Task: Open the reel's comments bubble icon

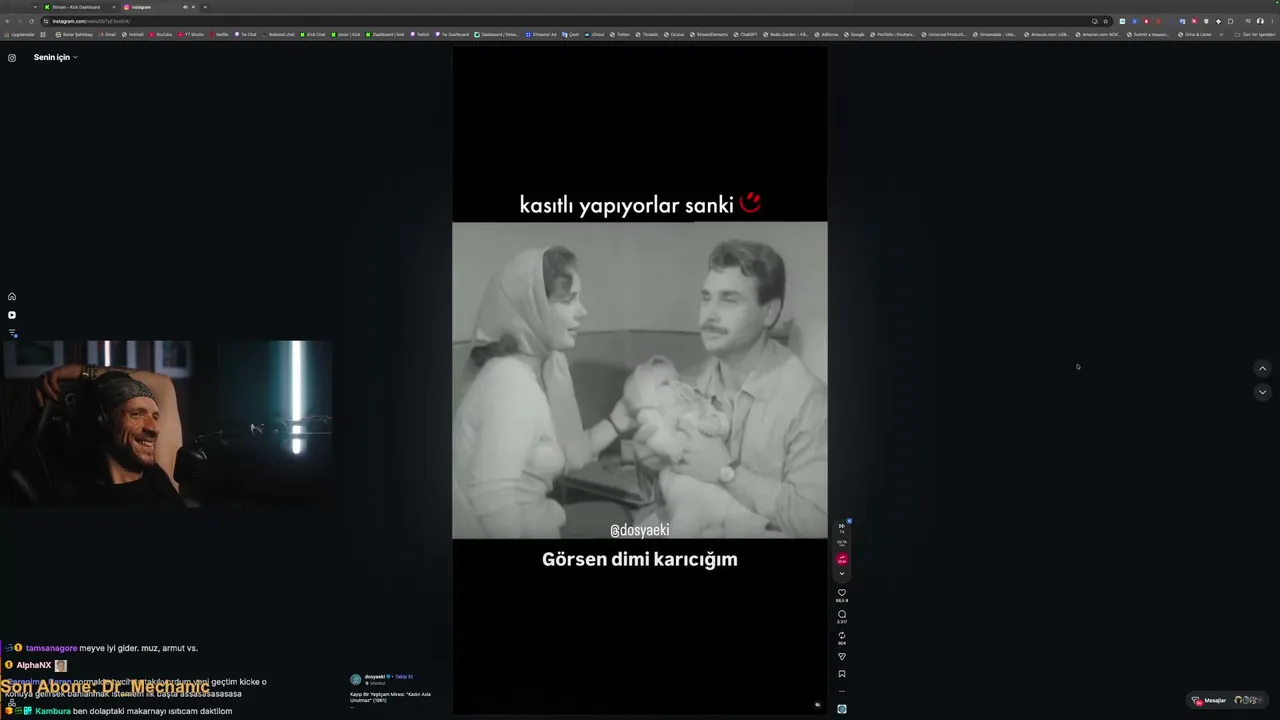Action: pyautogui.click(x=842, y=614)
